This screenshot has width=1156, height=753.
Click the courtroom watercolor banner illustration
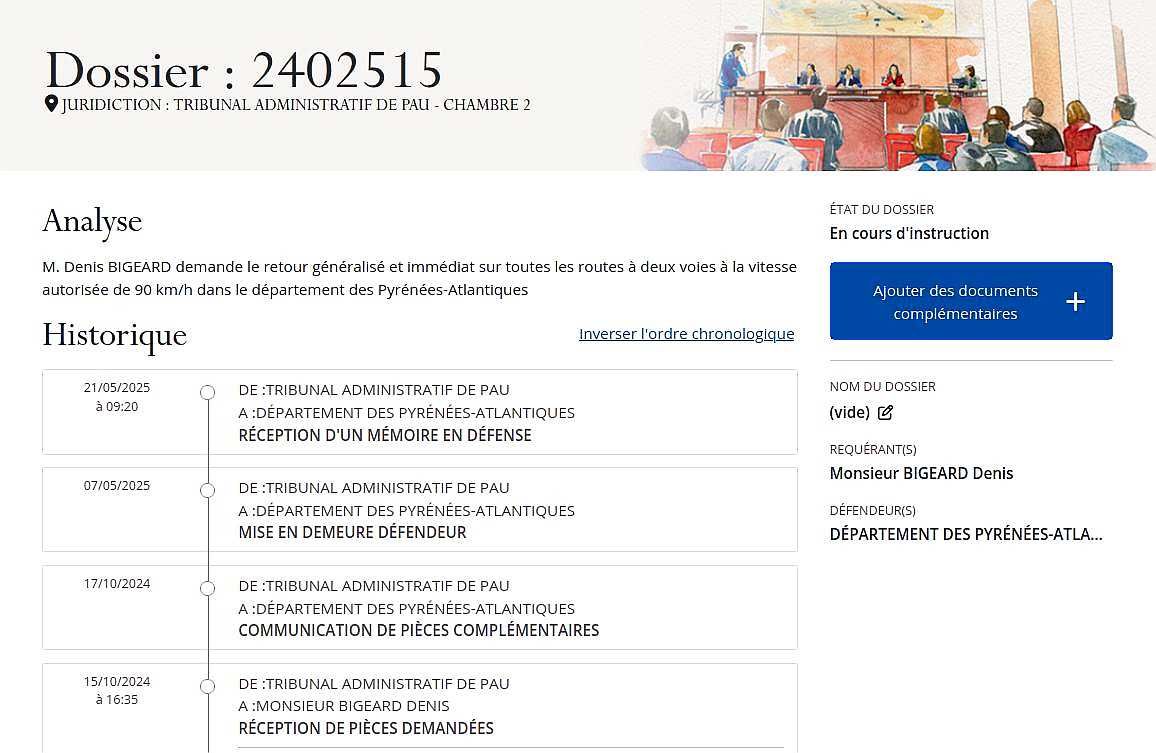(x=896, y=85)
